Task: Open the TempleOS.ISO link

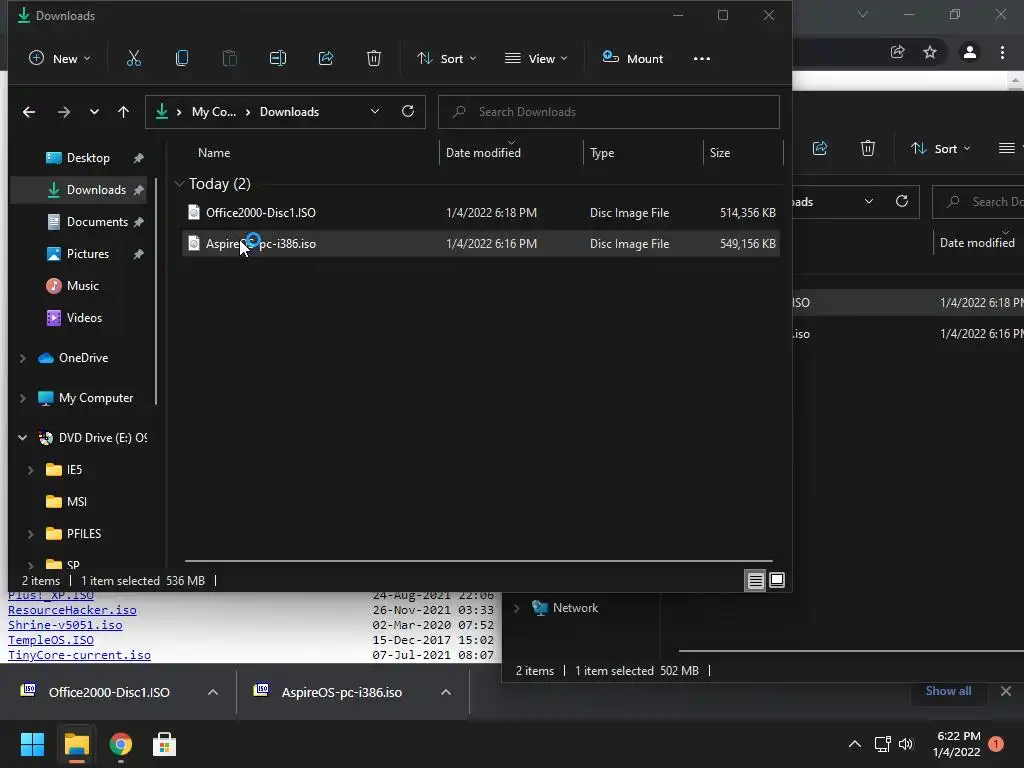Action: tap(50, 640)
